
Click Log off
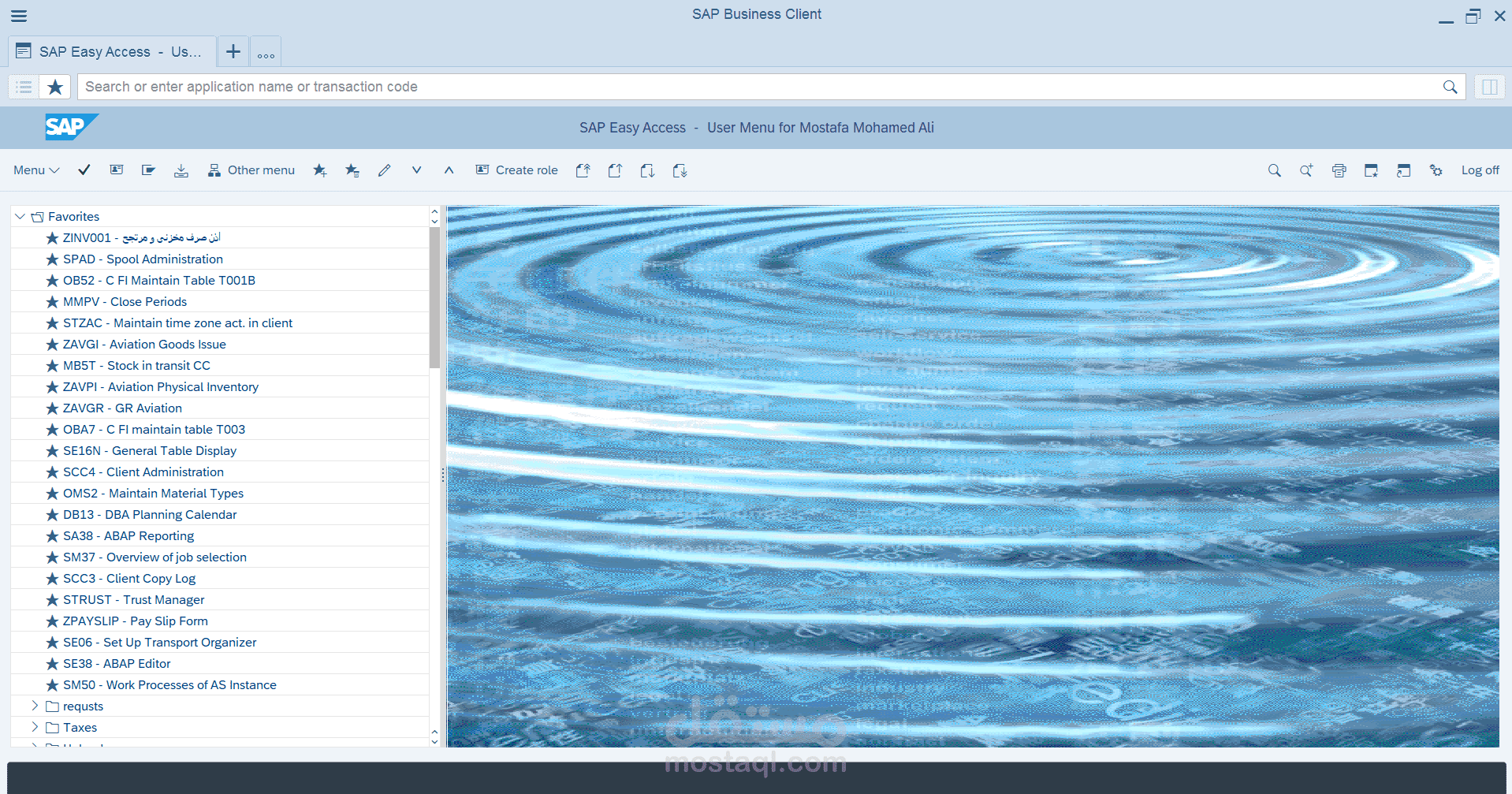pyautogui.click(x=1480, y=170)
